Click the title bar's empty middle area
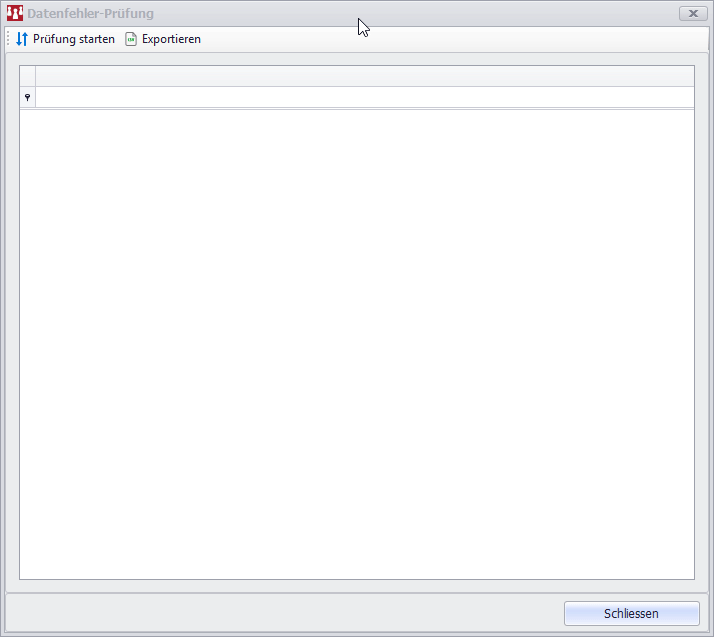 point(450,14)
